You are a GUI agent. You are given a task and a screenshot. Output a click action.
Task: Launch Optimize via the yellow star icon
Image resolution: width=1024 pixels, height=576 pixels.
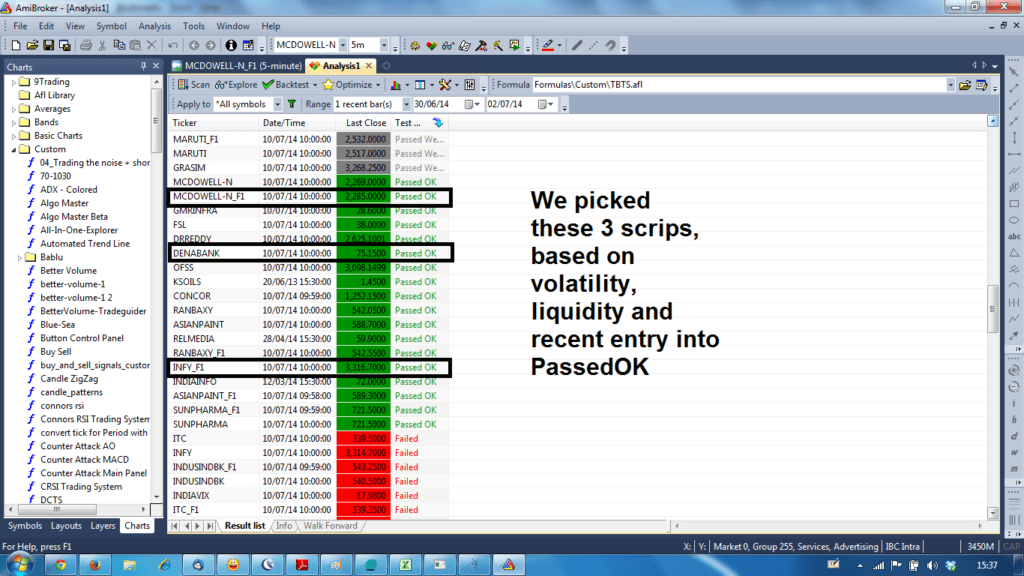point(329,84)
